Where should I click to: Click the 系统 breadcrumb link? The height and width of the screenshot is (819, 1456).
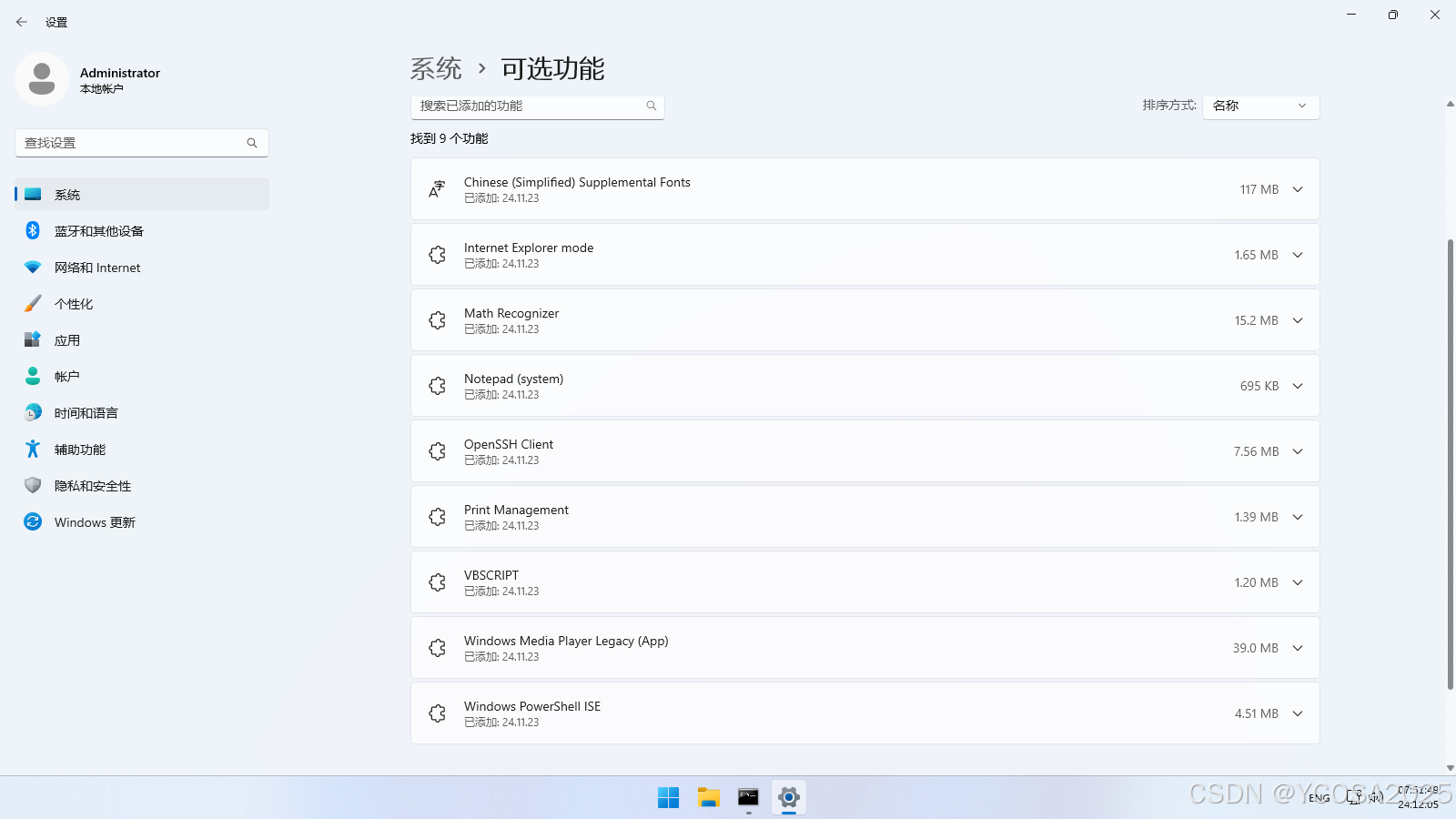click(436, 68)
